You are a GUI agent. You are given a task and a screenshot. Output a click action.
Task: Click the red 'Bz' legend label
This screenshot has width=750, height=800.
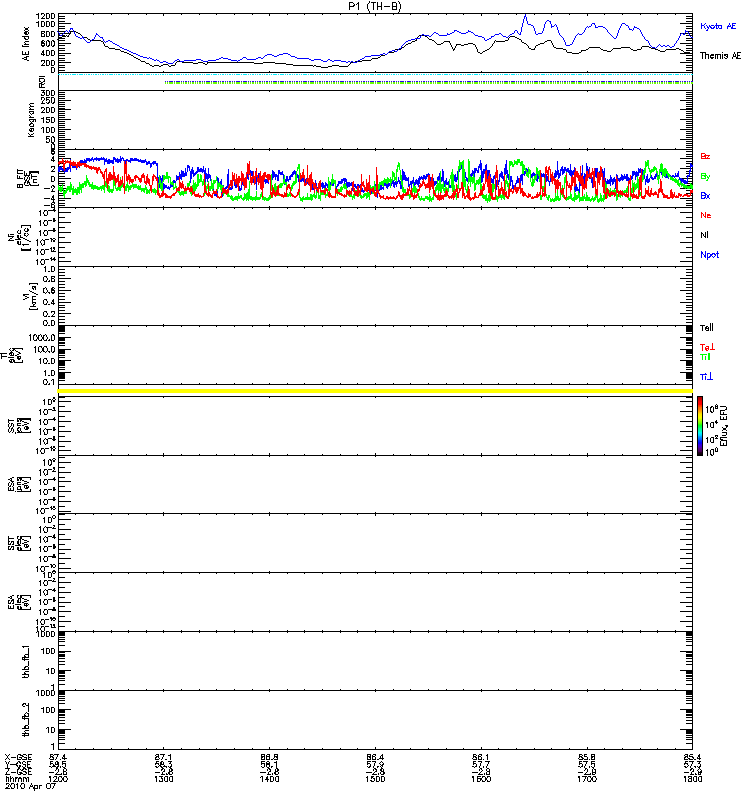tap(705, 156)
